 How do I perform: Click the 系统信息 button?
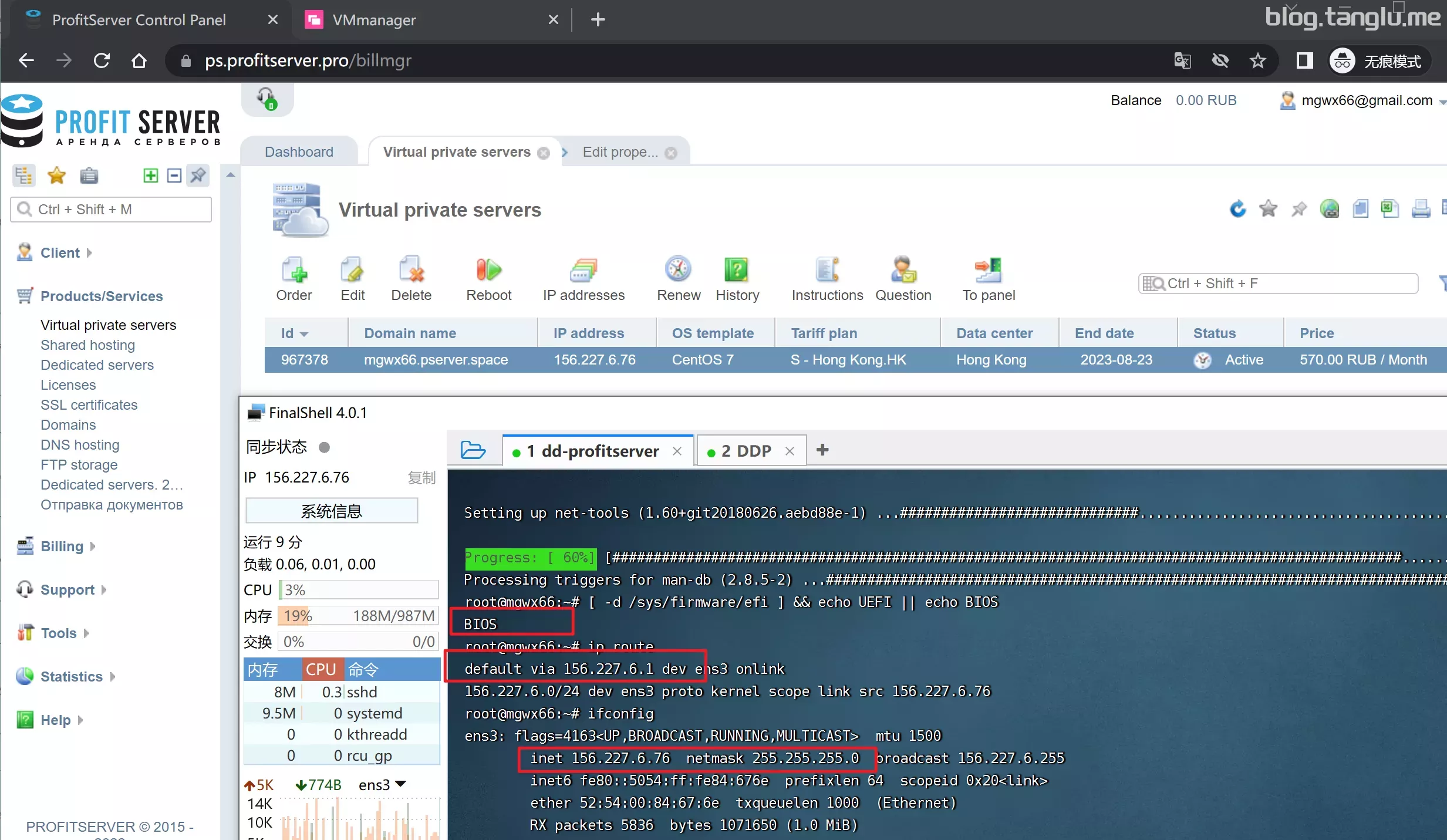click(x=332, y=511)
